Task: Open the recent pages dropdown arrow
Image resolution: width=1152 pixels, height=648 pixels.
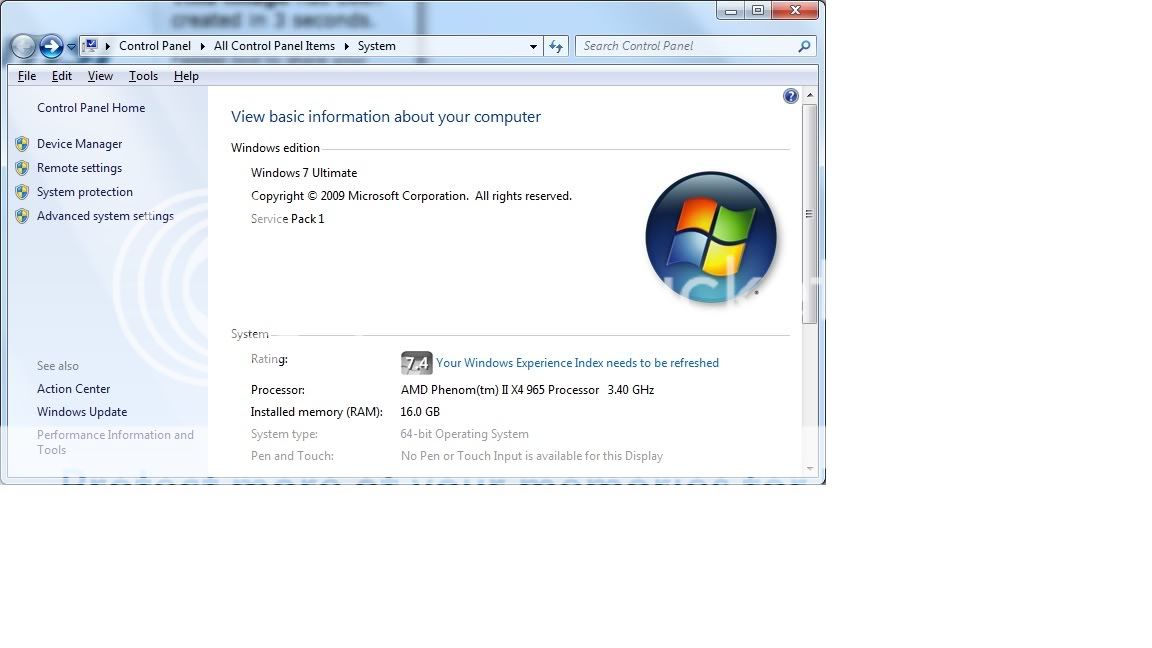Action: (x=71, y=47)
